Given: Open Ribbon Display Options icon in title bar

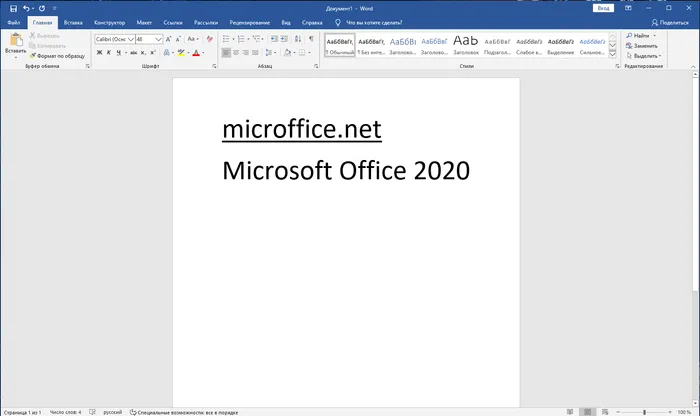Looking at the screenshot, I should 628,8.
